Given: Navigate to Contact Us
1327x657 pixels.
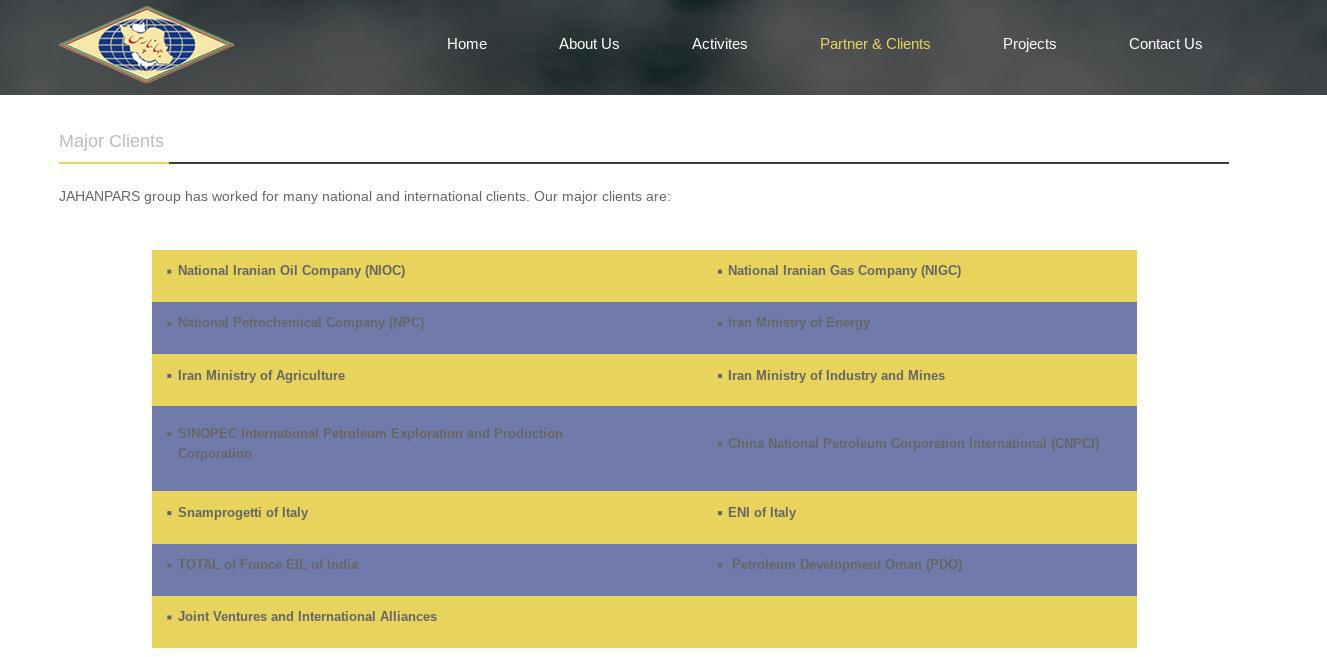Looking at the screenshot, I should [1165, 44].
